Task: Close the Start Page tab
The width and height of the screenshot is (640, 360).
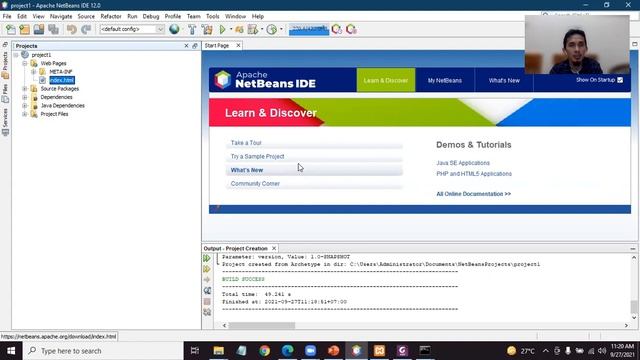Action: point(238,45)
